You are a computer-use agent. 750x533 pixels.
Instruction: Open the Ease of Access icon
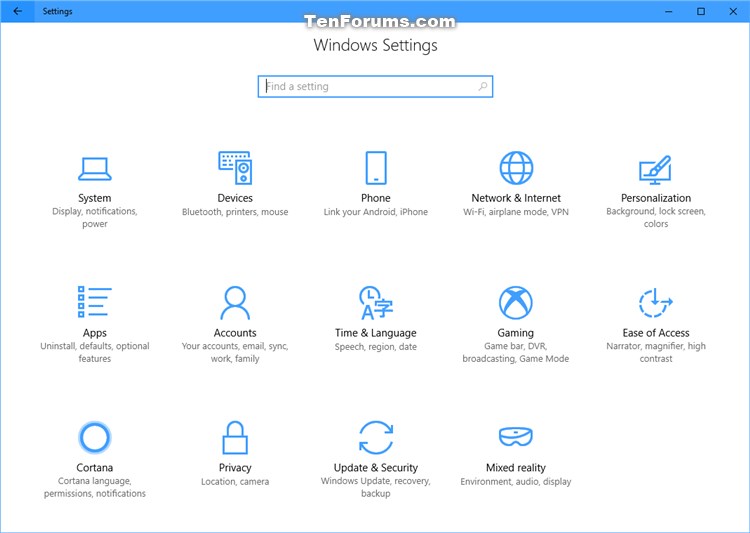coord(655,302)
